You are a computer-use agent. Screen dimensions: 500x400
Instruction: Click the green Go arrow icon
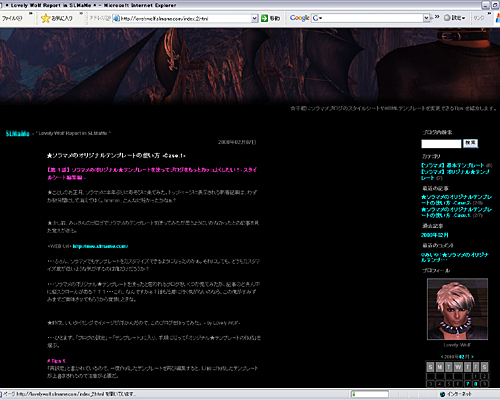point(264,18)
